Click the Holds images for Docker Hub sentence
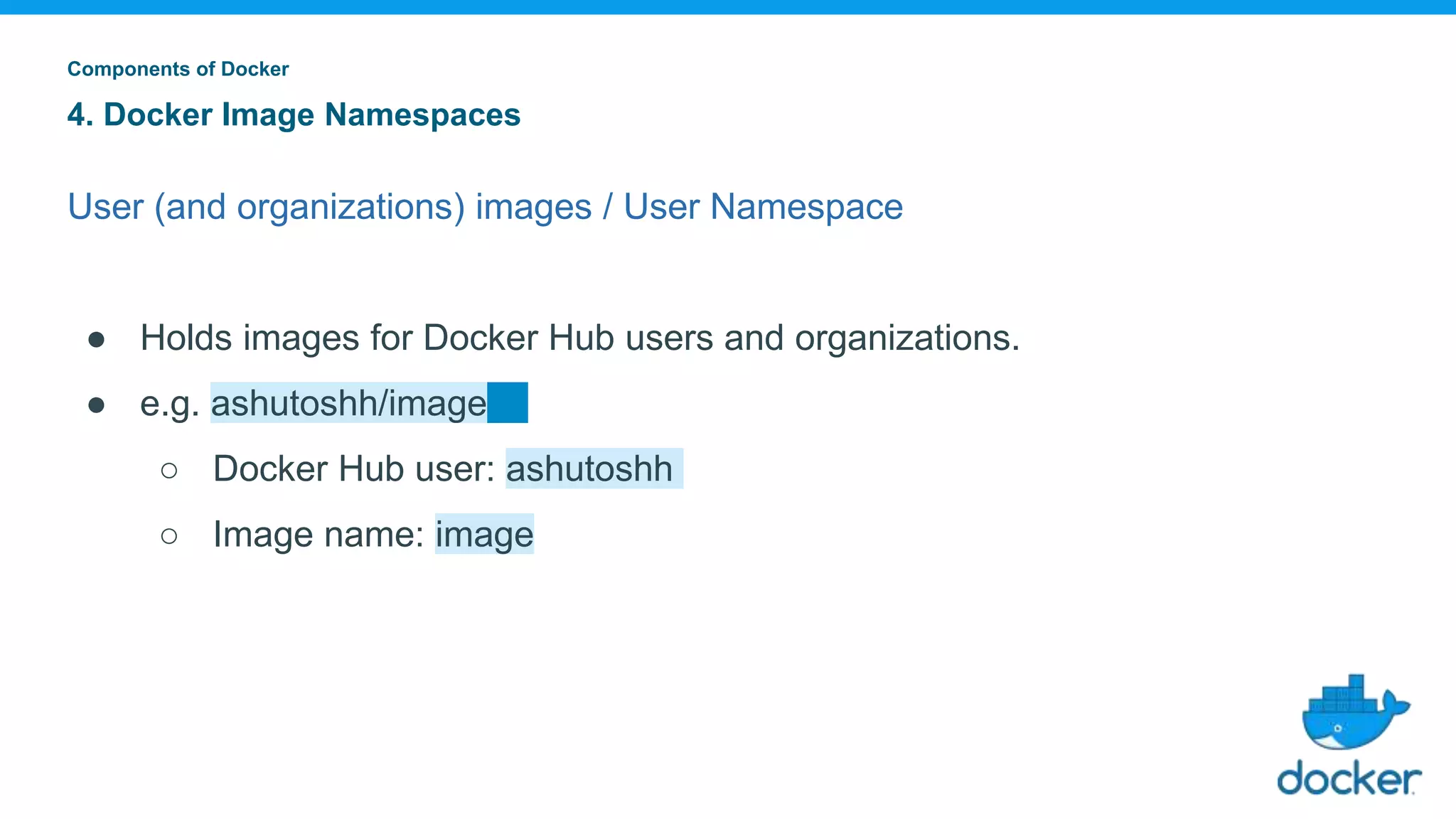1456x819 pixels. tap(579, 338)
